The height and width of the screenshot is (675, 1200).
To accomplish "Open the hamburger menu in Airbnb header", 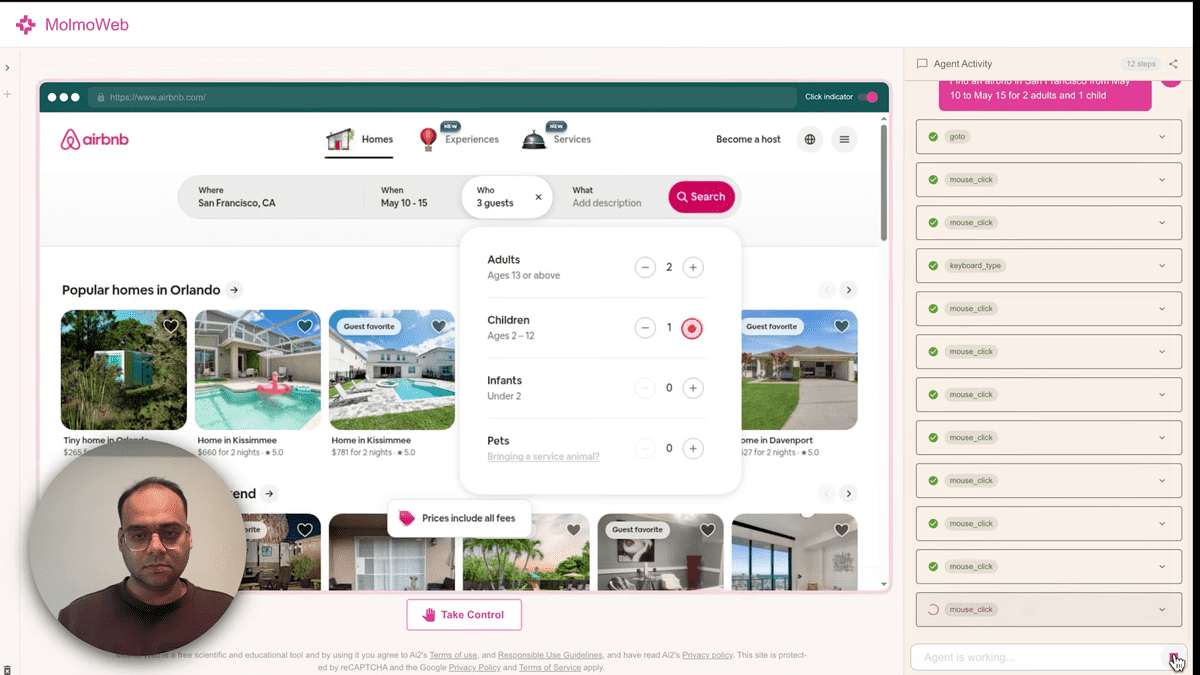I will coord(844,140).
